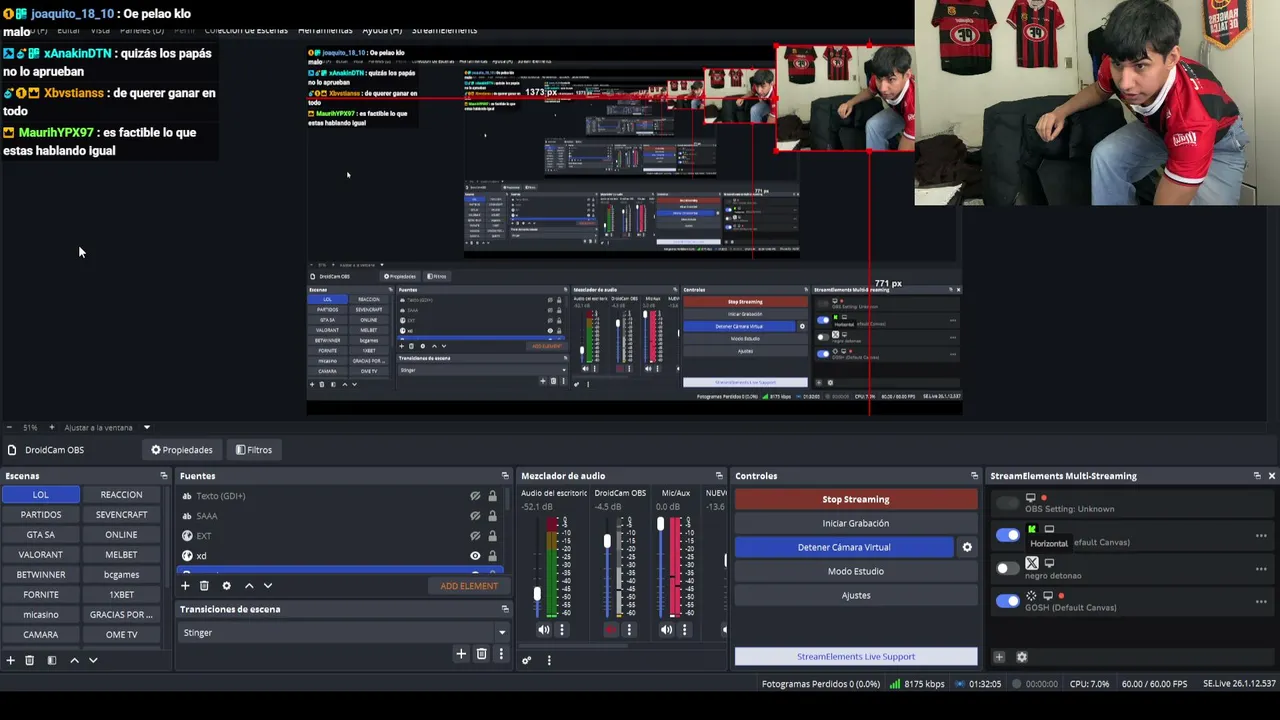
Task: Open audio mixer three-dot menu
Action: (549, 660)
